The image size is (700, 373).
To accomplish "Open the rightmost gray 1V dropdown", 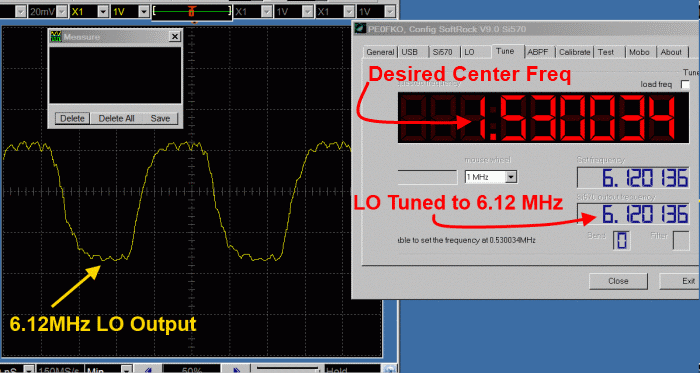I will click(x=390, y=12).
